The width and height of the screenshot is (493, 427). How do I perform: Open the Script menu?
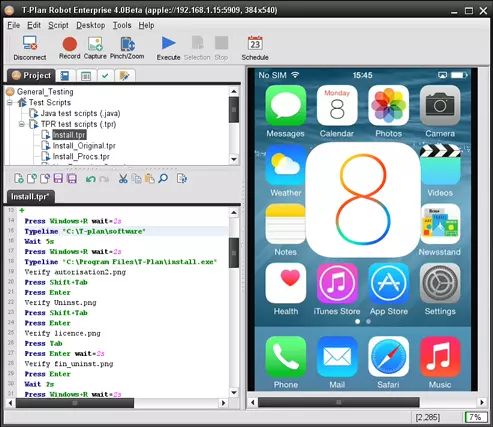pos(58,25)
